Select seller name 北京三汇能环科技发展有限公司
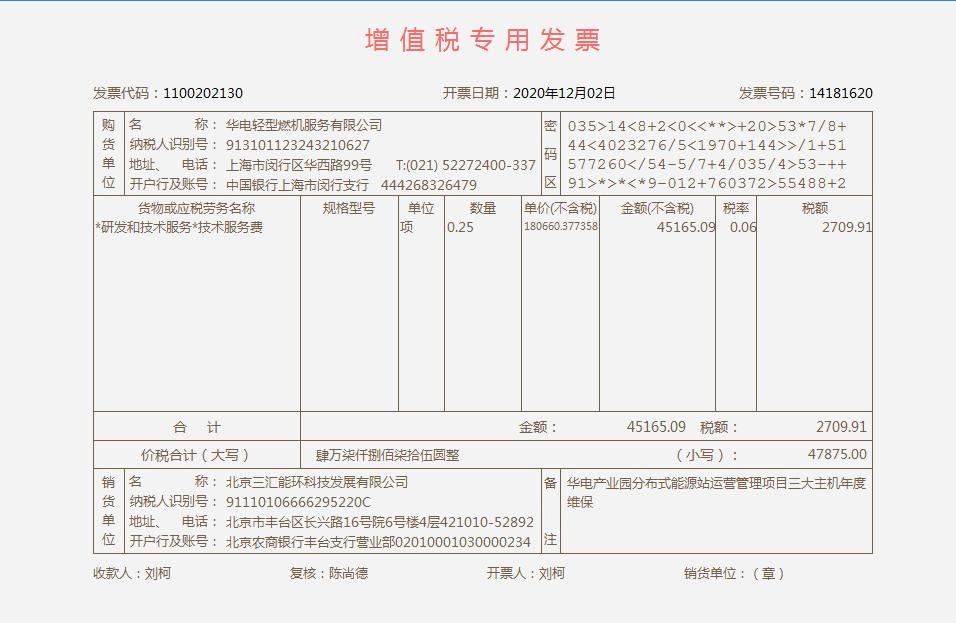The image size is (956, 623). pos(317,482)
